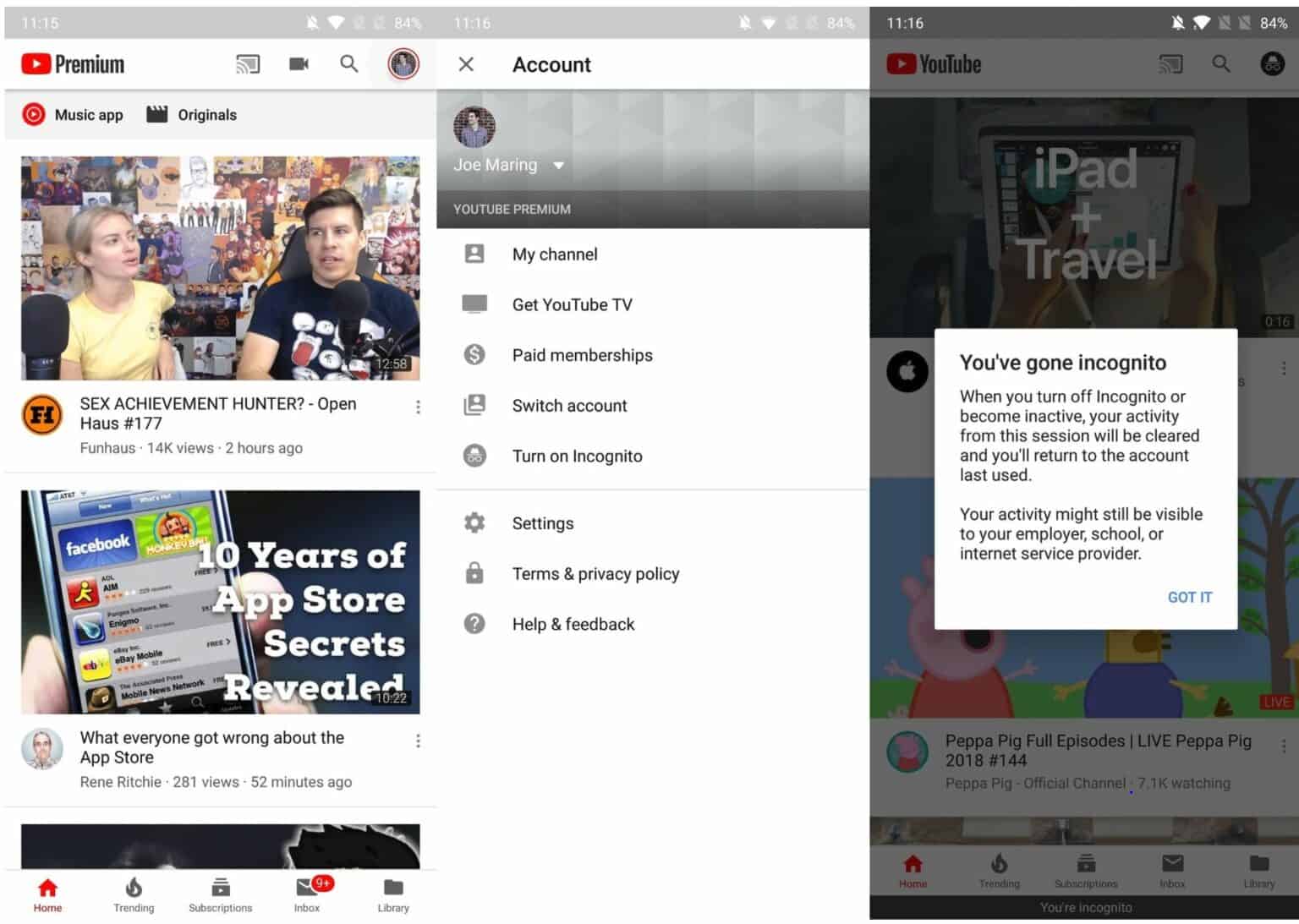The width and height of the screenshot is (1299, 924).
Task: Open the title "What everyone got wrong about the App Store"
Action: (x=212, y=747)
